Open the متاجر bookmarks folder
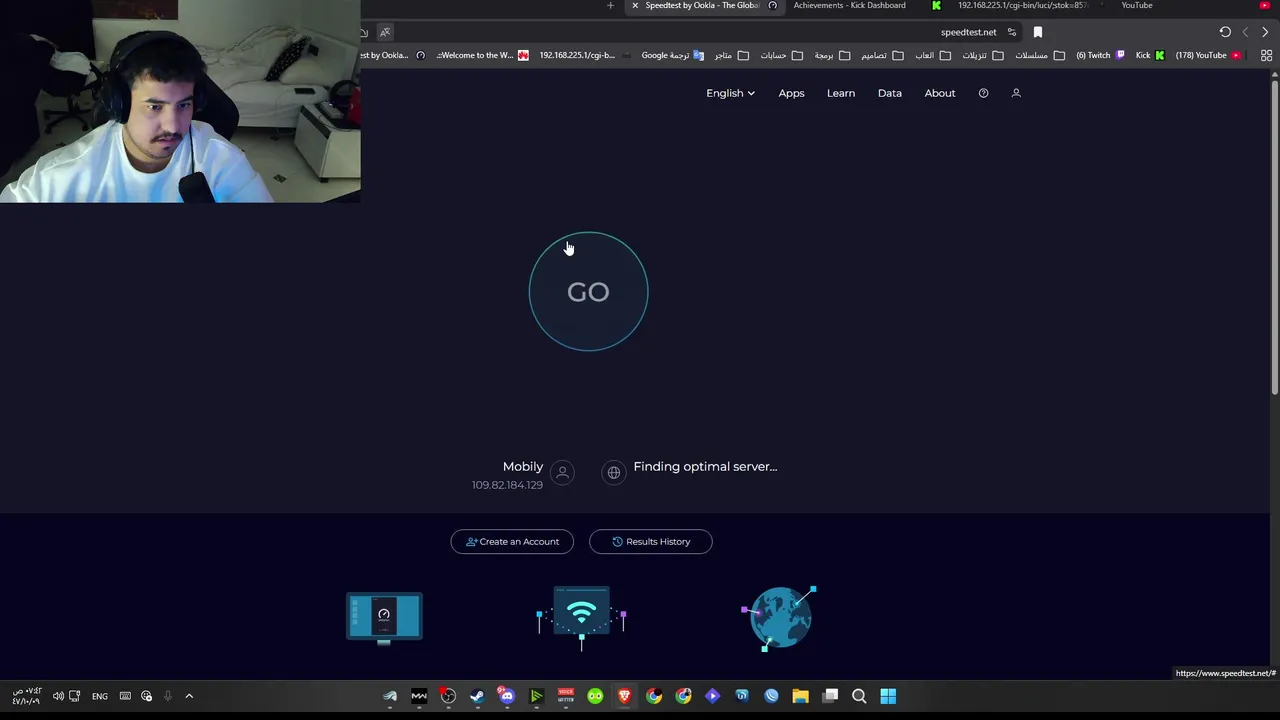The height and width of the screenshot is (720, 1280). [x=732, y=55]
